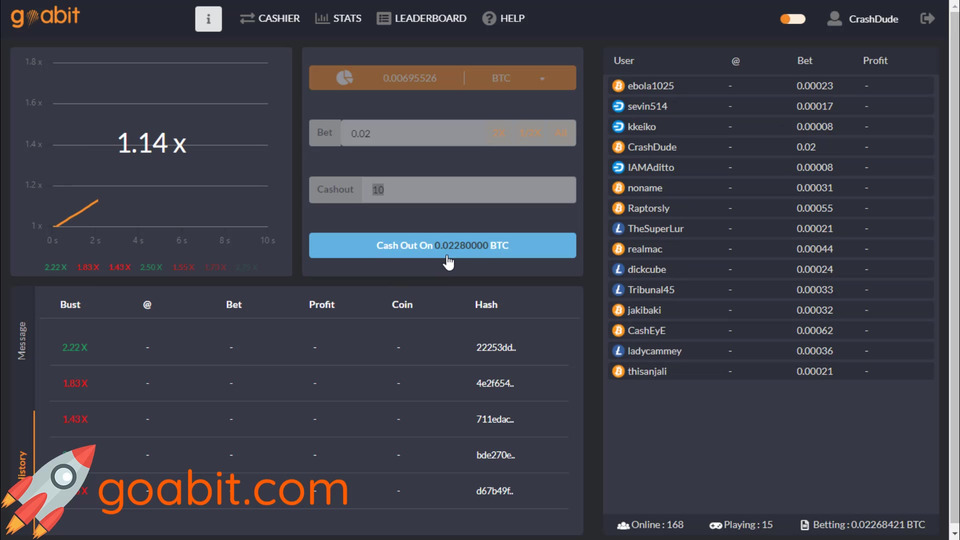Click the Cashout multiplier input field
This screenshot has width=960, height=540.
[469, 190]
